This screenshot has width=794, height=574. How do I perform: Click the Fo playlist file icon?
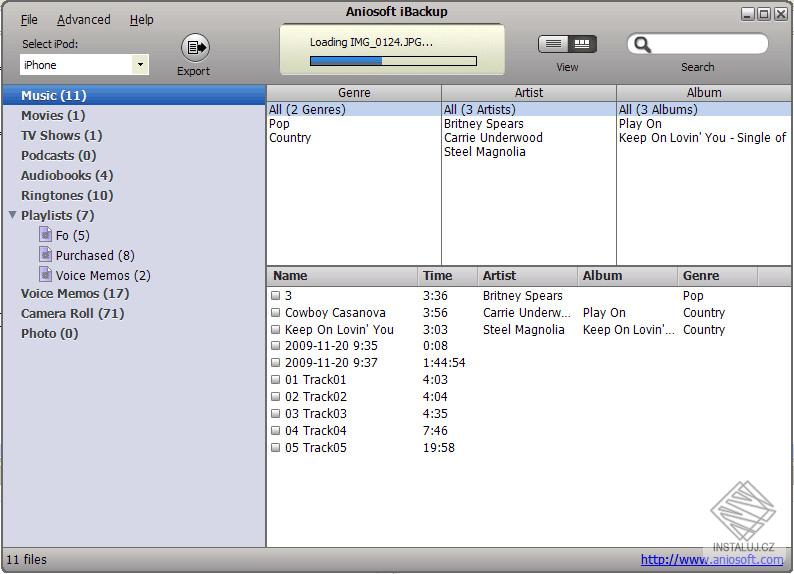click(46, 234)
